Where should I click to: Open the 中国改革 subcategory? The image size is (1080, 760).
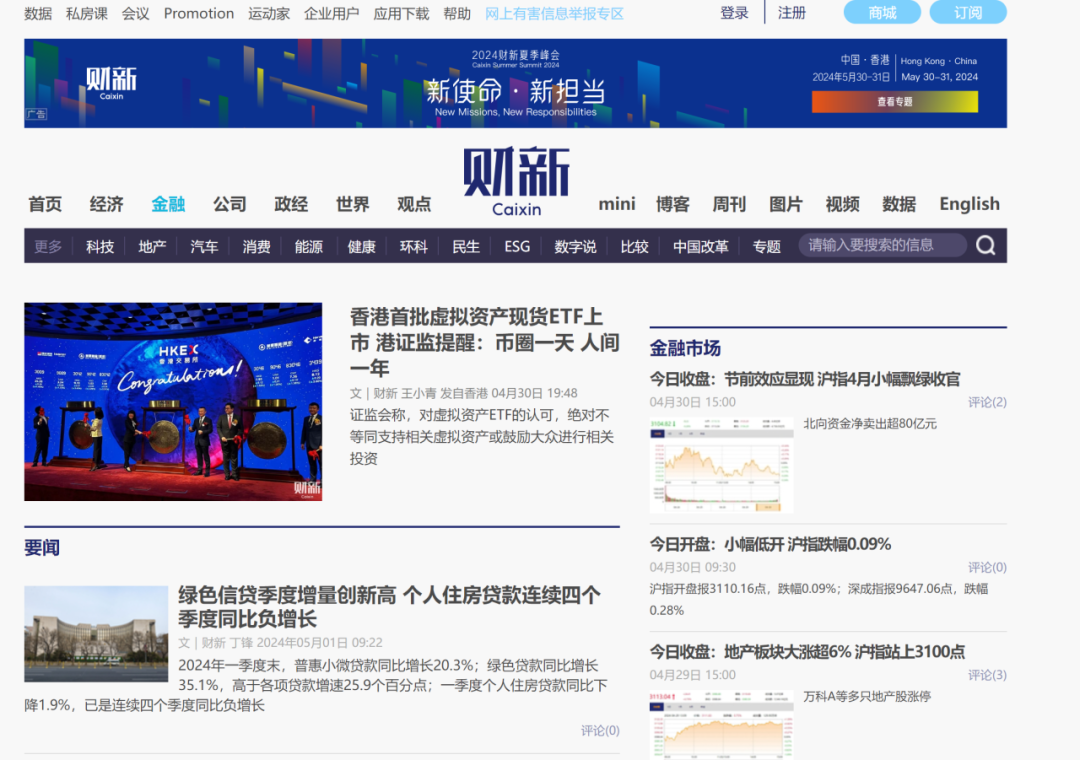pos(700,246)
